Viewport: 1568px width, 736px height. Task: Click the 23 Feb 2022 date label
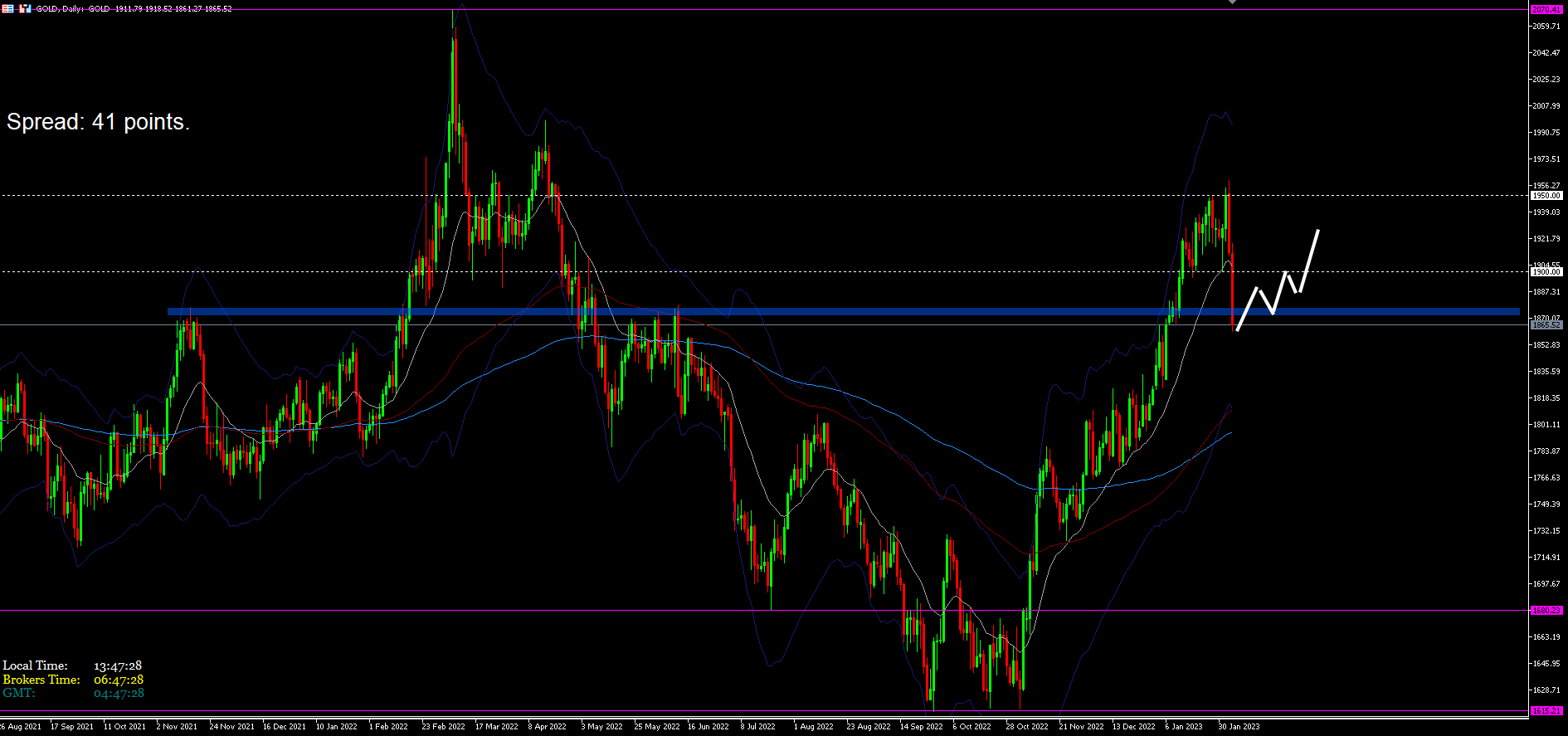444,727
